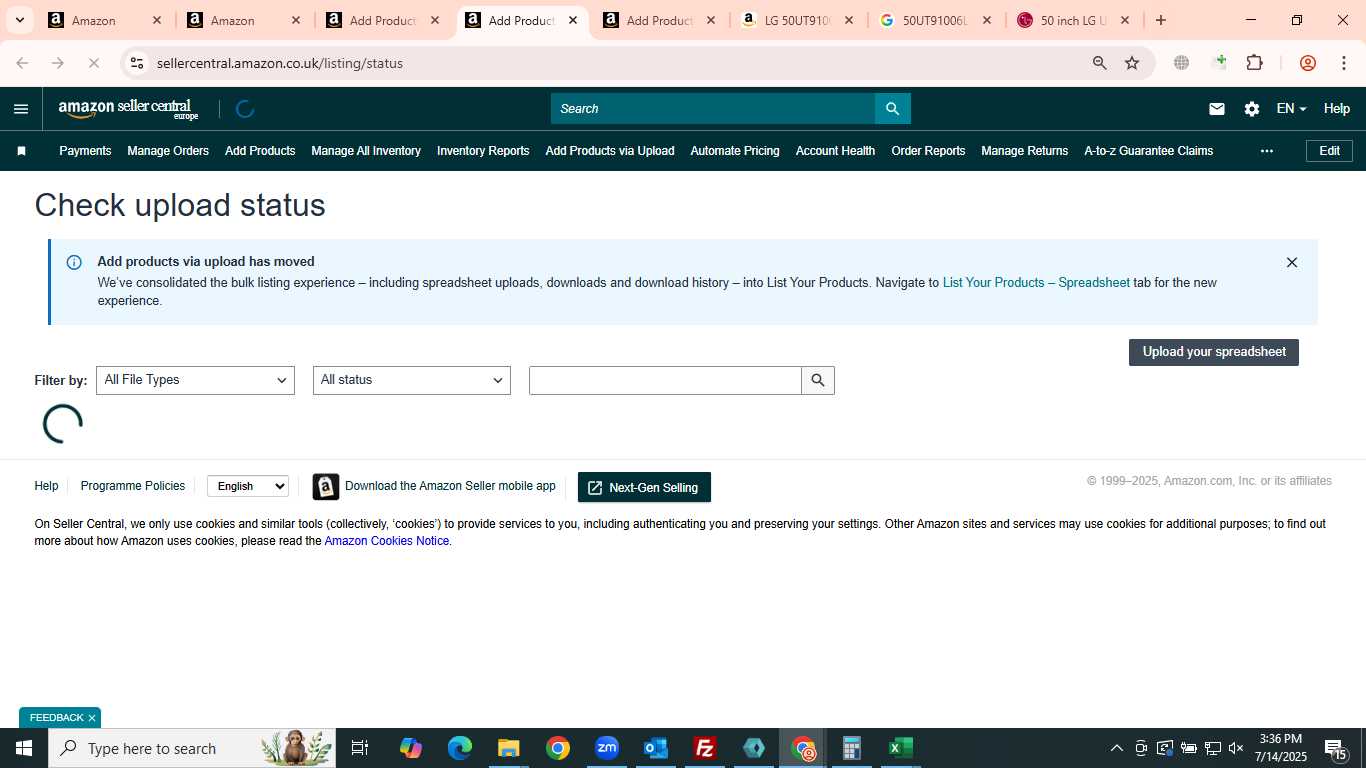
Task: Open the Seller Central hamburger menu
Action: (21, 109)
